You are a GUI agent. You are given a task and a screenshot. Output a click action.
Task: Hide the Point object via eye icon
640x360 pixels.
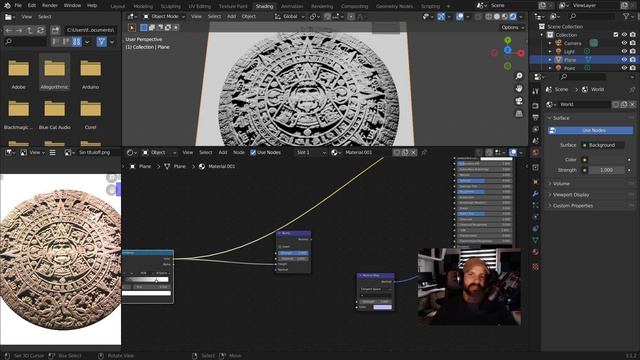(624, 68)
